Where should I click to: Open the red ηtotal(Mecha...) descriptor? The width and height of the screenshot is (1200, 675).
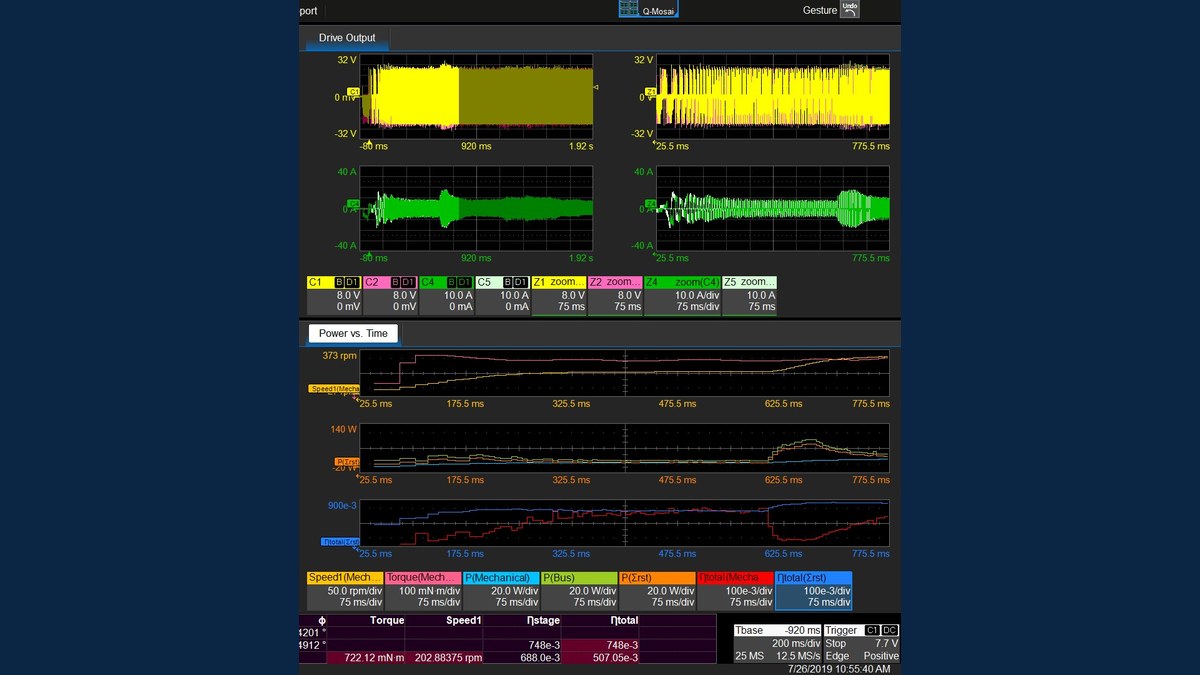pos(735,590)
